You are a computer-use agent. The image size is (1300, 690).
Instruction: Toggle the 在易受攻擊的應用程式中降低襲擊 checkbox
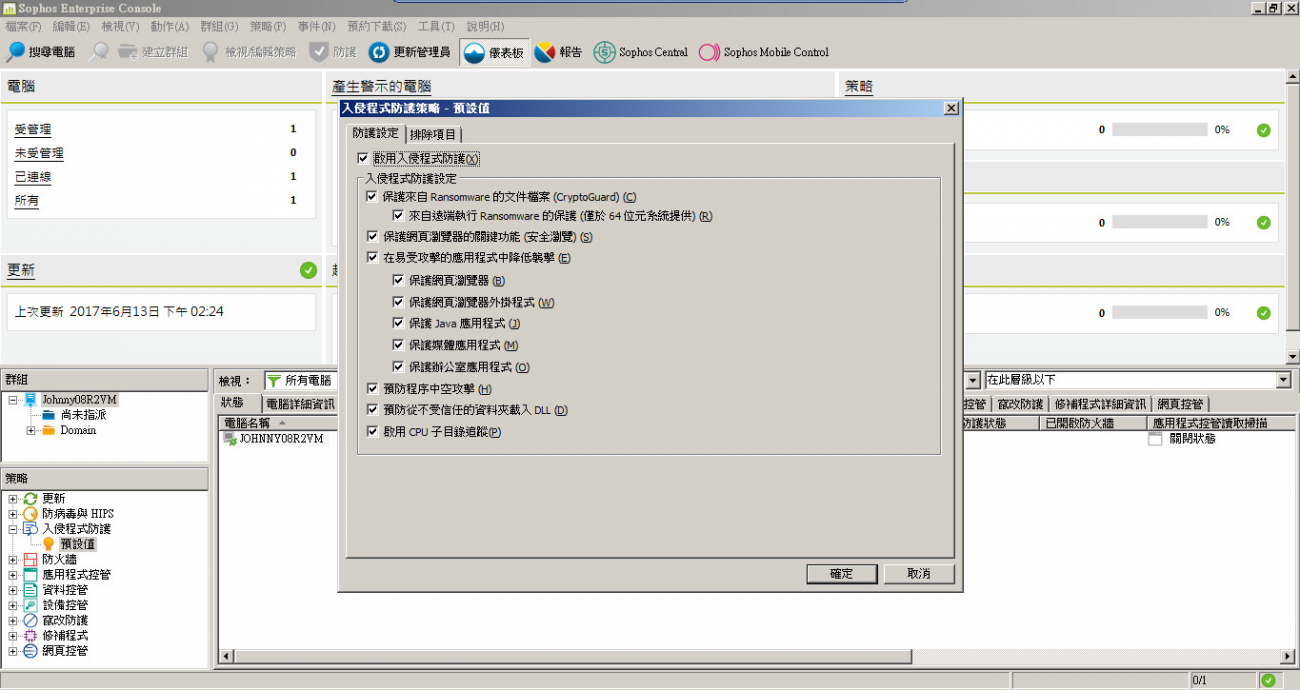click(373, 258)
